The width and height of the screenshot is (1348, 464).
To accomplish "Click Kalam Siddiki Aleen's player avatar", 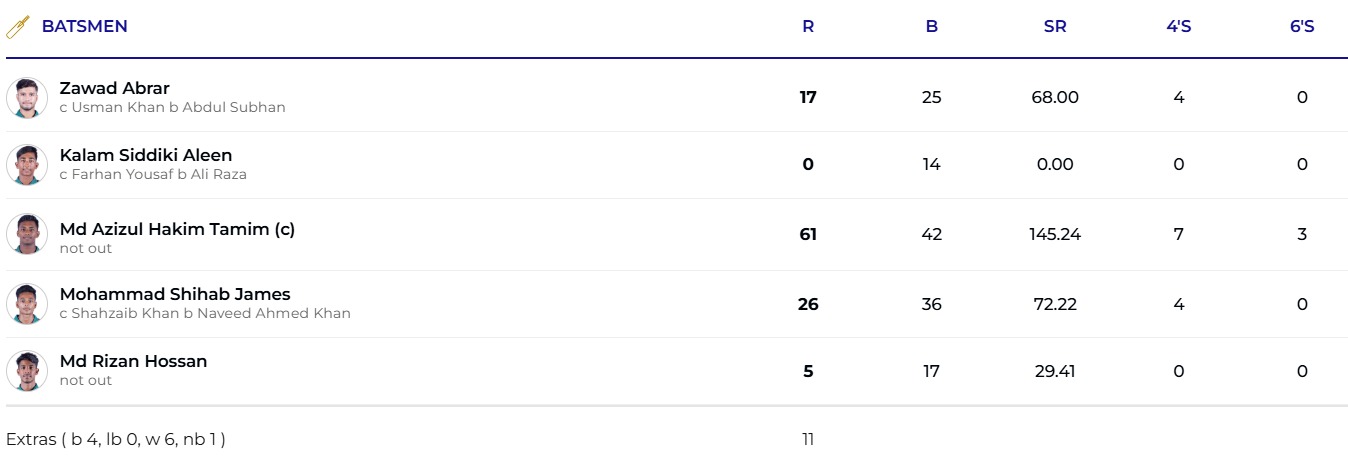I will click(x=27, y=165).
